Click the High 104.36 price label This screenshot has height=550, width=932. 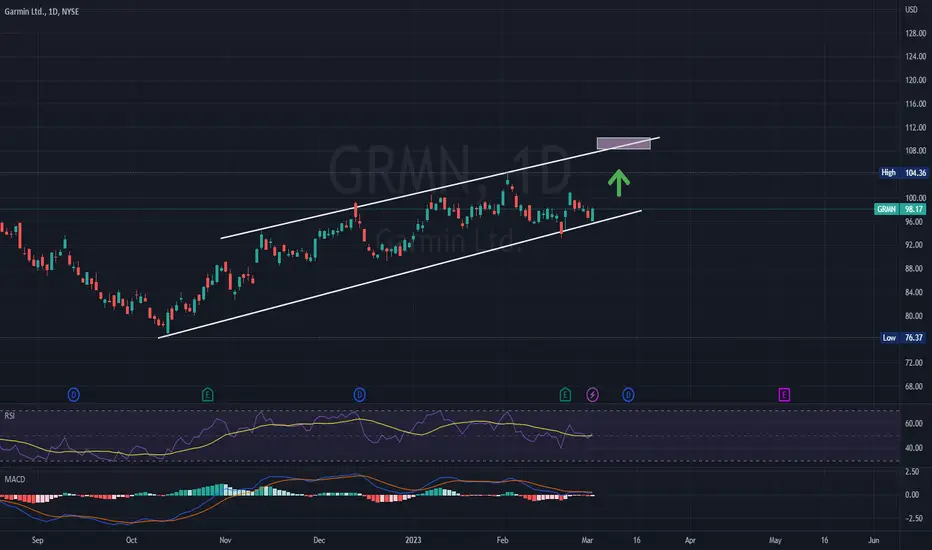tap(903, 172)
